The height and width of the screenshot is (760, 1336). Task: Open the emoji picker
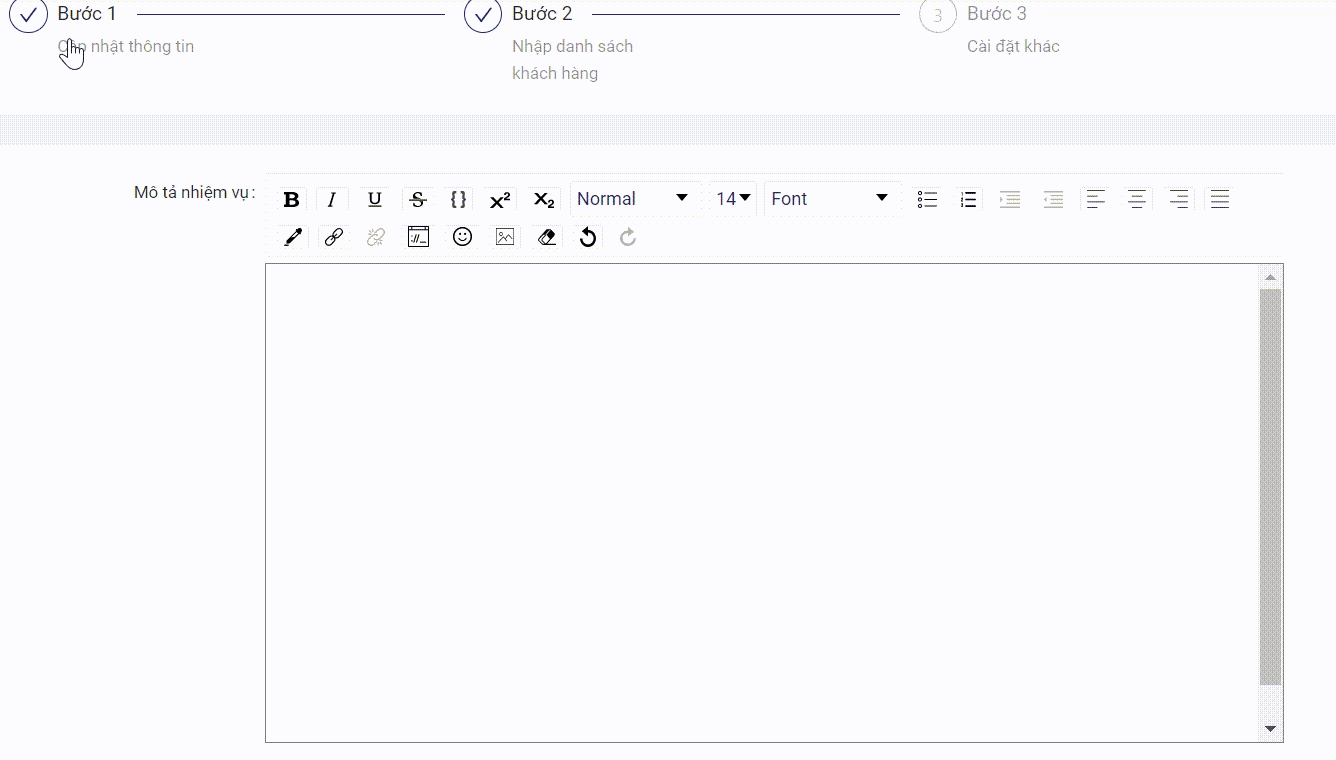(462, 237)
